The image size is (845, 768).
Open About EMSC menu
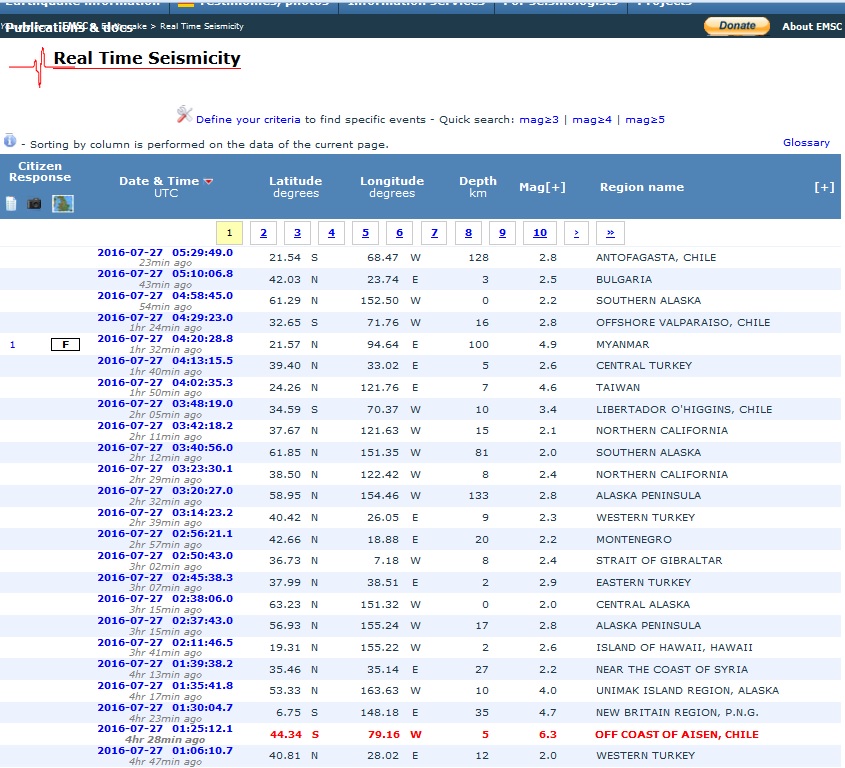pos(812,26)
